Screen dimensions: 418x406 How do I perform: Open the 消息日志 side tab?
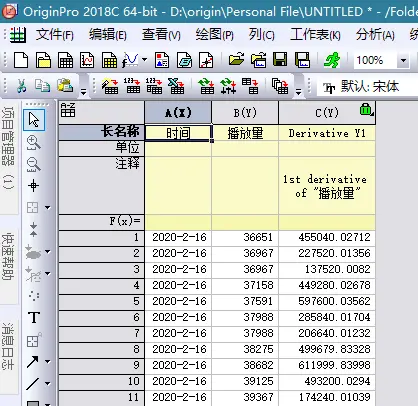click(8, 347)
